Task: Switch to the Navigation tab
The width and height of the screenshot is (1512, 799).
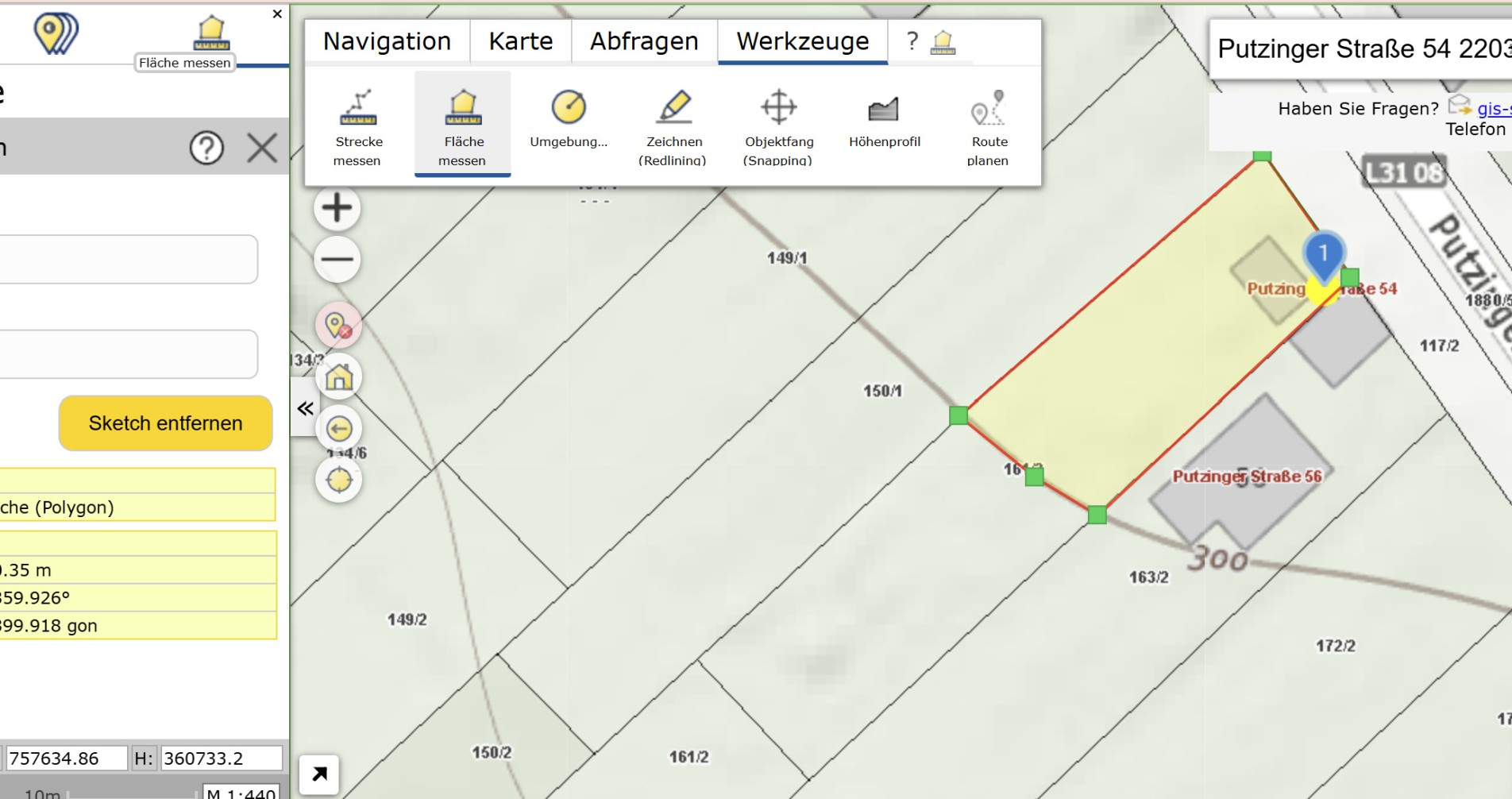Action: click(x=387, y=41)
